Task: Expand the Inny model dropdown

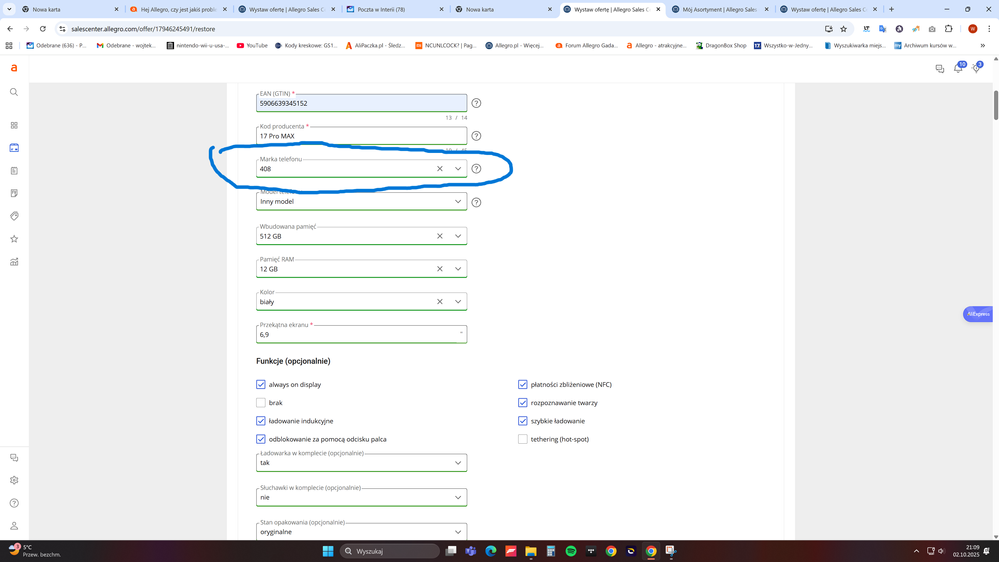Action: (x=458, y=201)
